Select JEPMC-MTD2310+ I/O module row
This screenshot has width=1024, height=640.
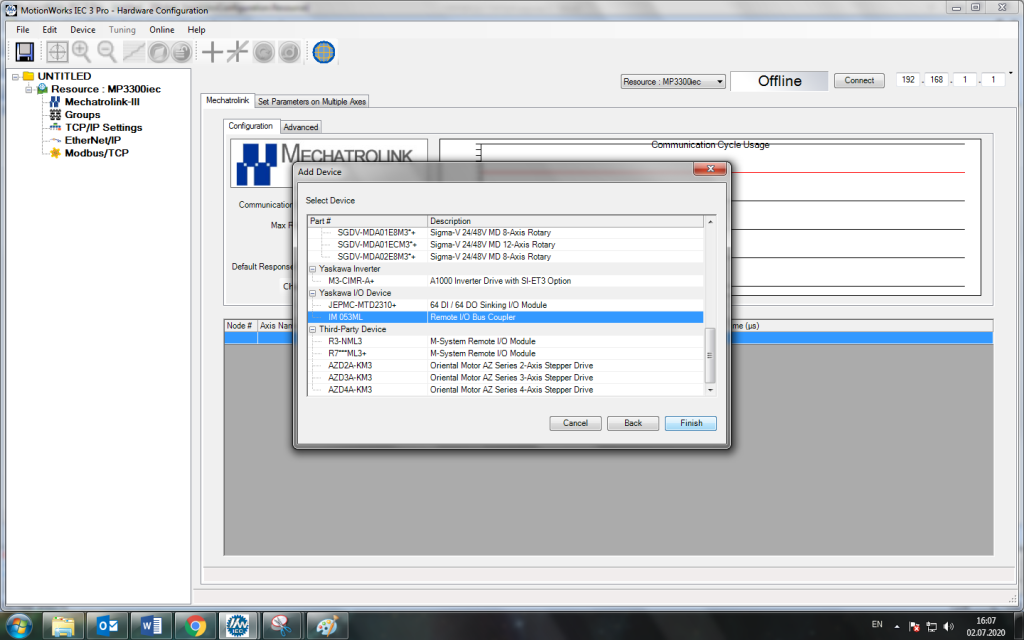click(505, 305)
